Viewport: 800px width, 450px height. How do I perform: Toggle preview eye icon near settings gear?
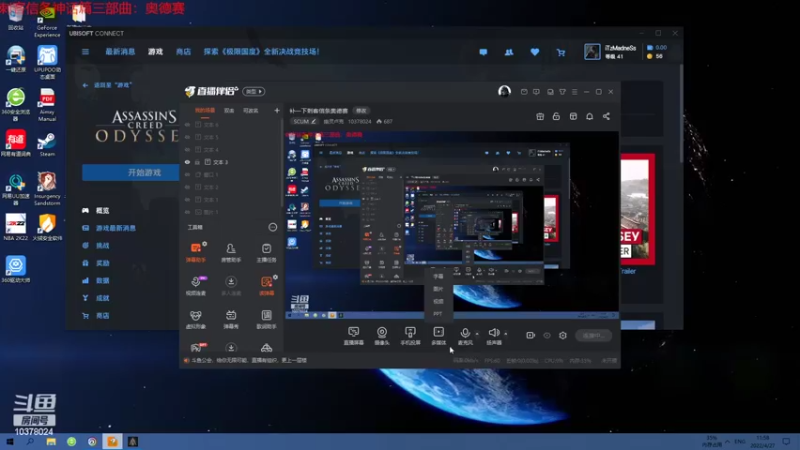point(547,335)
